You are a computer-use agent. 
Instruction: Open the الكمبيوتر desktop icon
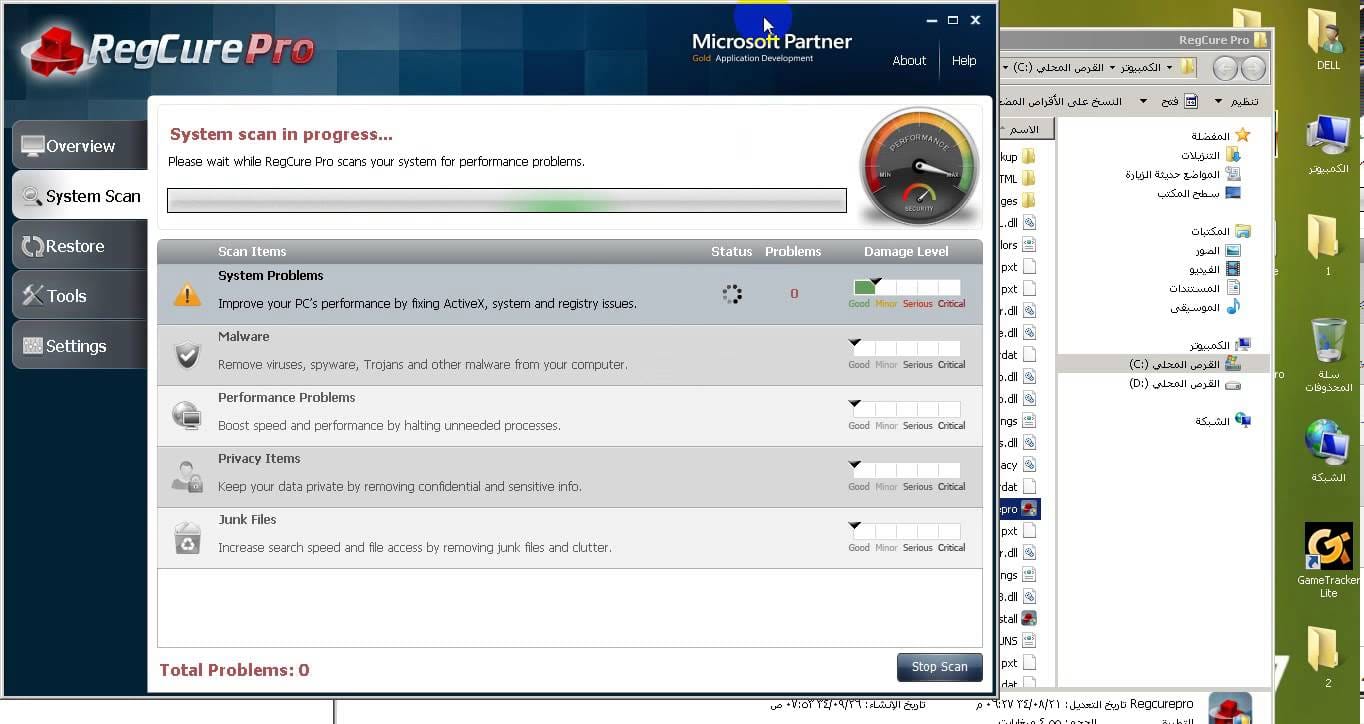coord(1328,146)
